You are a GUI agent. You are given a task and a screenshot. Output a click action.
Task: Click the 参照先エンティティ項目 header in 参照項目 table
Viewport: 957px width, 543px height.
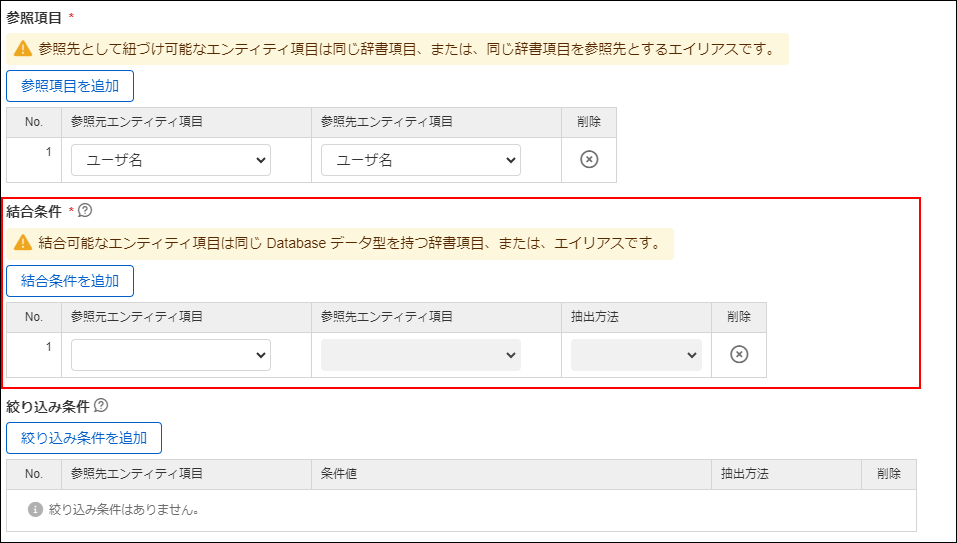click(x=387, y=121)
